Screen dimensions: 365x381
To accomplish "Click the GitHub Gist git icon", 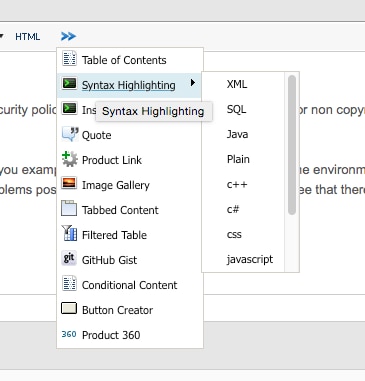I will click(69, 258).
